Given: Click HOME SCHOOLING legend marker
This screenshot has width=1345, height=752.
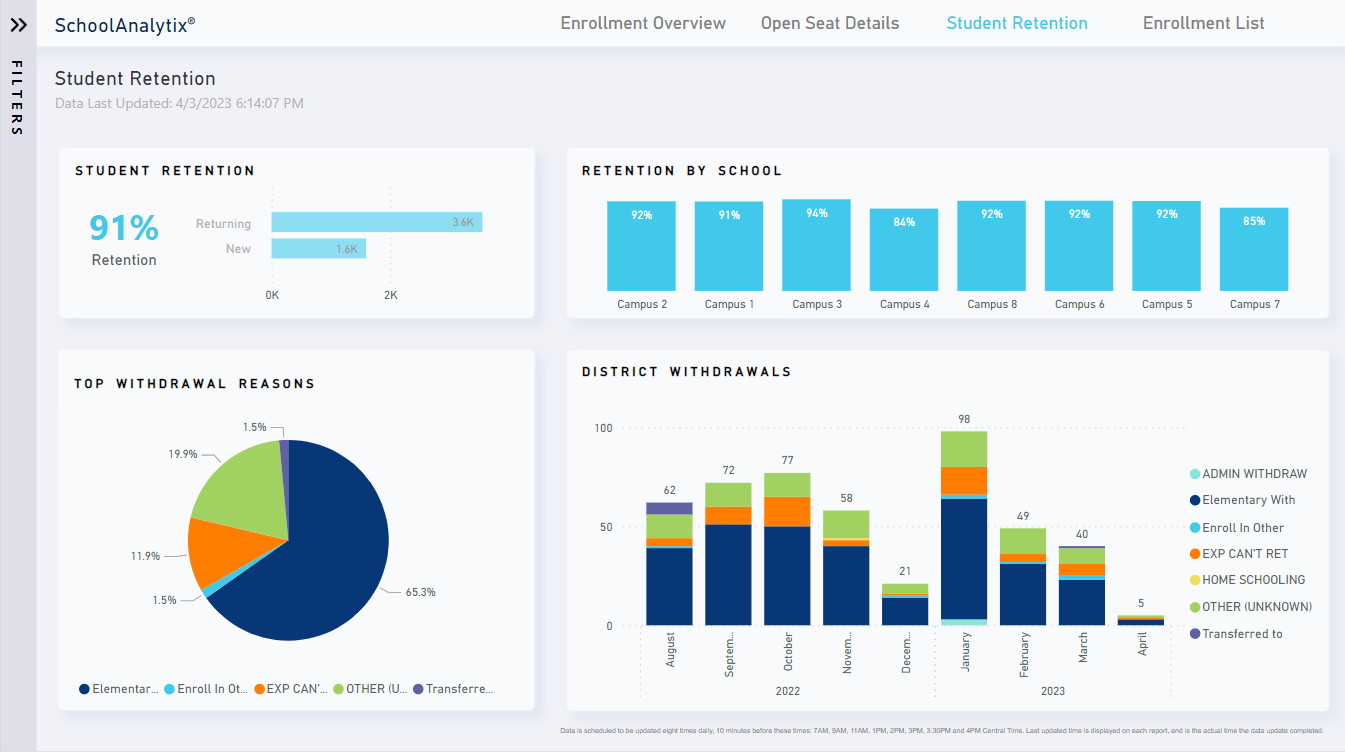Looking at the screenshot, I should pyautogui.click(x=1195, y=580).
